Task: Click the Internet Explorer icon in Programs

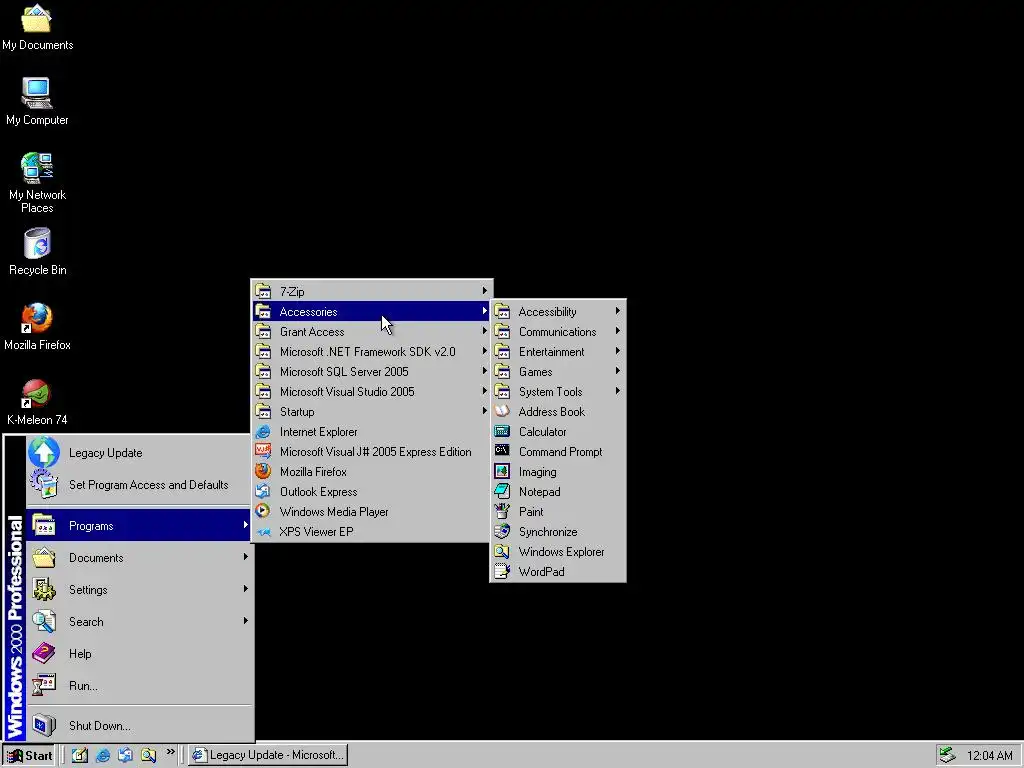Action: (x=263, y=432)
